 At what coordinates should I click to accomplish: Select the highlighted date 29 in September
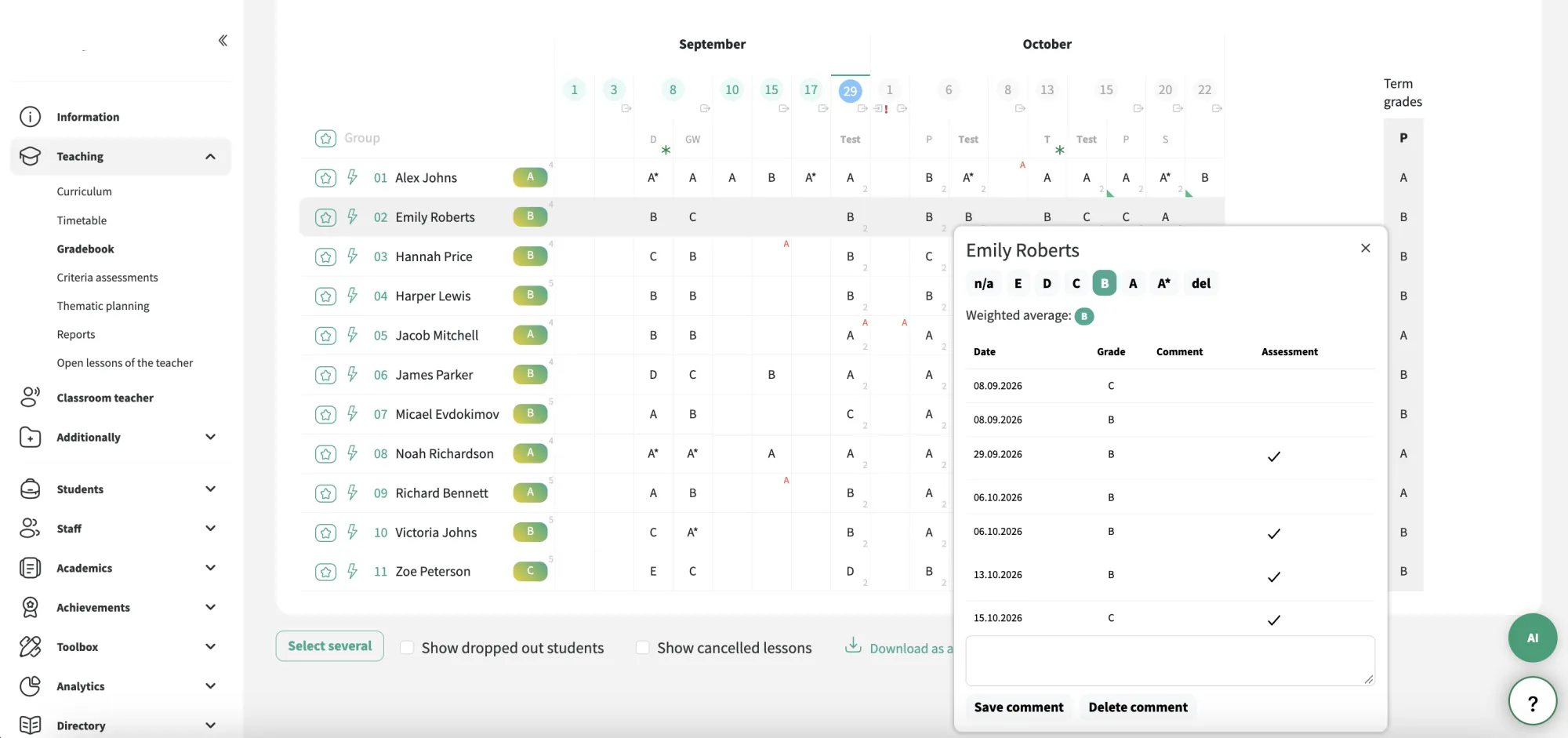point(850,91)
